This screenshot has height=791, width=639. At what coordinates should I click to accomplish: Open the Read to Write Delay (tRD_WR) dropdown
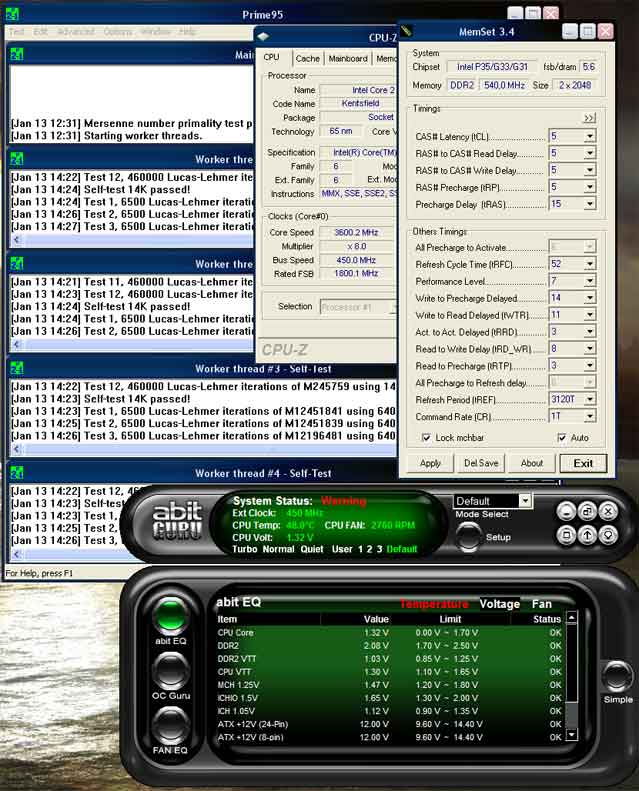(x=589, y=349)
